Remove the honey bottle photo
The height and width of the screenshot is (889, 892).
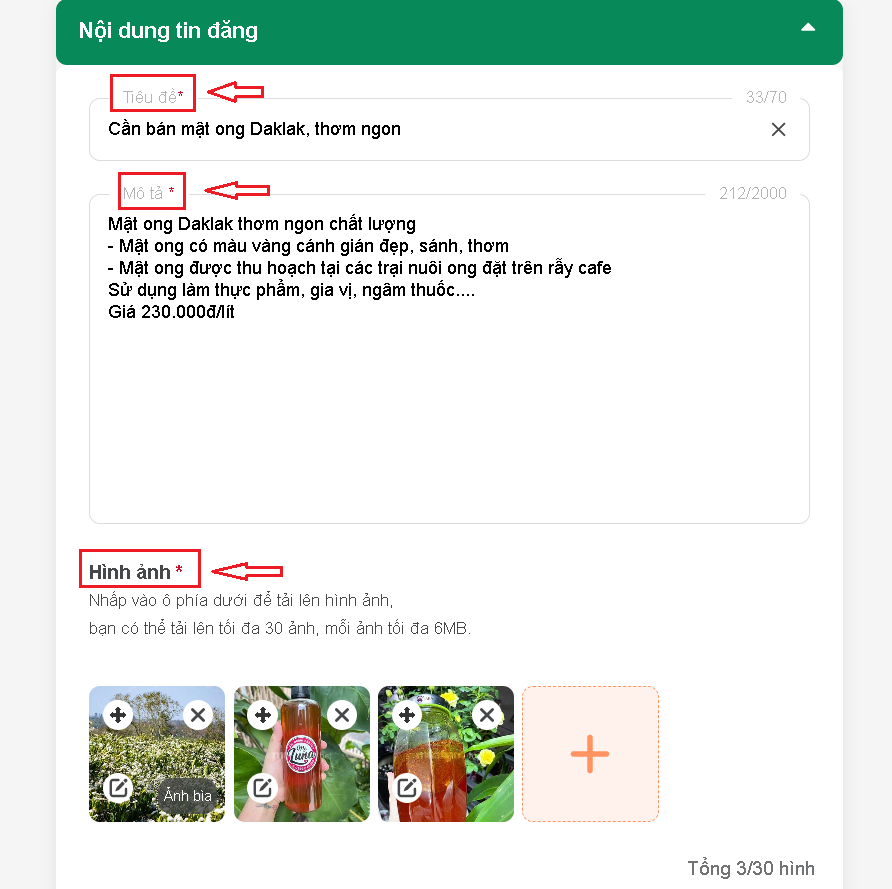342,714
